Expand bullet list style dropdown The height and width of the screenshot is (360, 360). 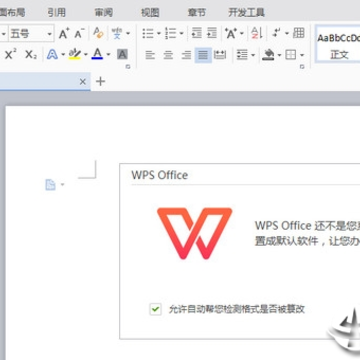point(159,34)
